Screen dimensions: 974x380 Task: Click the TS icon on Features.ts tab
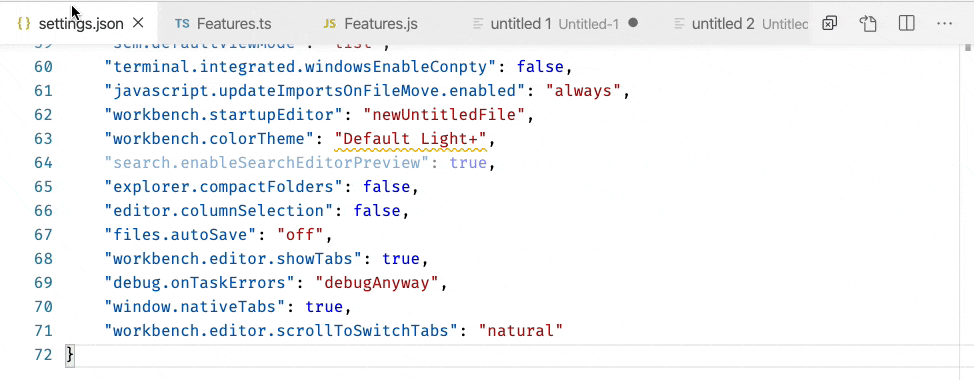point(182,24)
